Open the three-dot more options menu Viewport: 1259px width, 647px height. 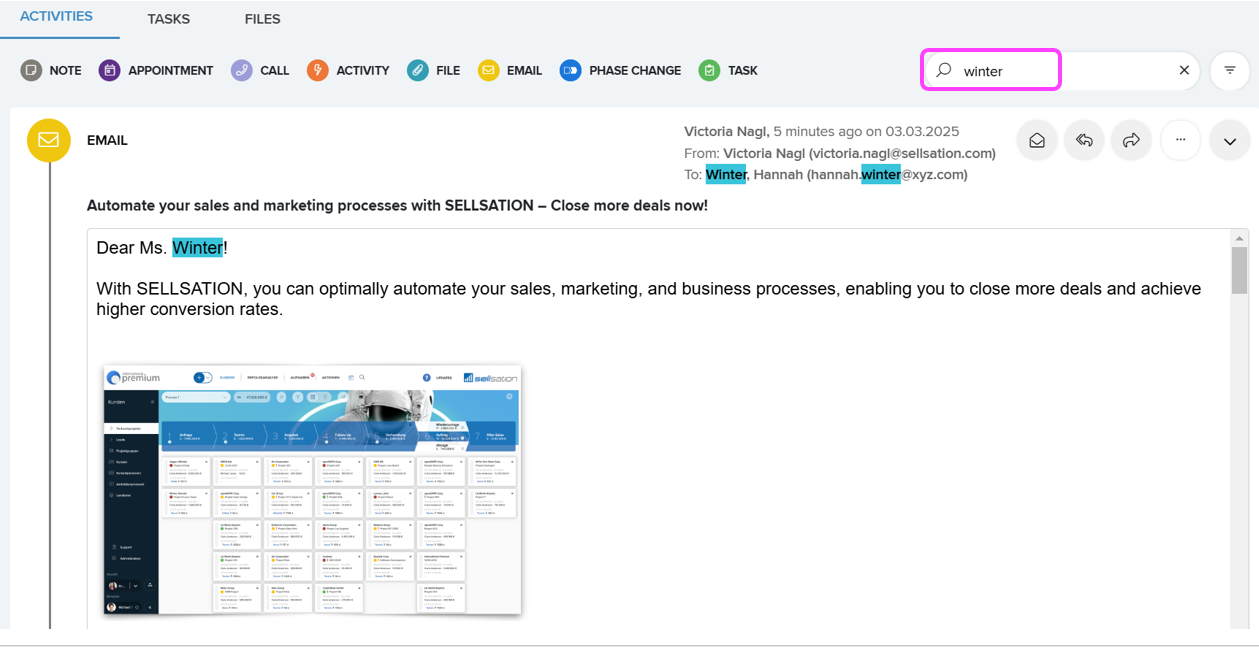(x=1181, y=141)
